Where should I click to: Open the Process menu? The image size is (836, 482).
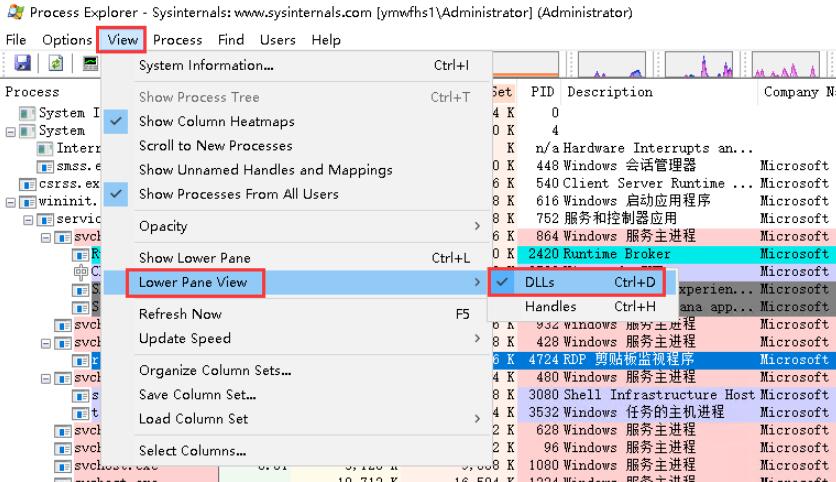tap(178, 40)
